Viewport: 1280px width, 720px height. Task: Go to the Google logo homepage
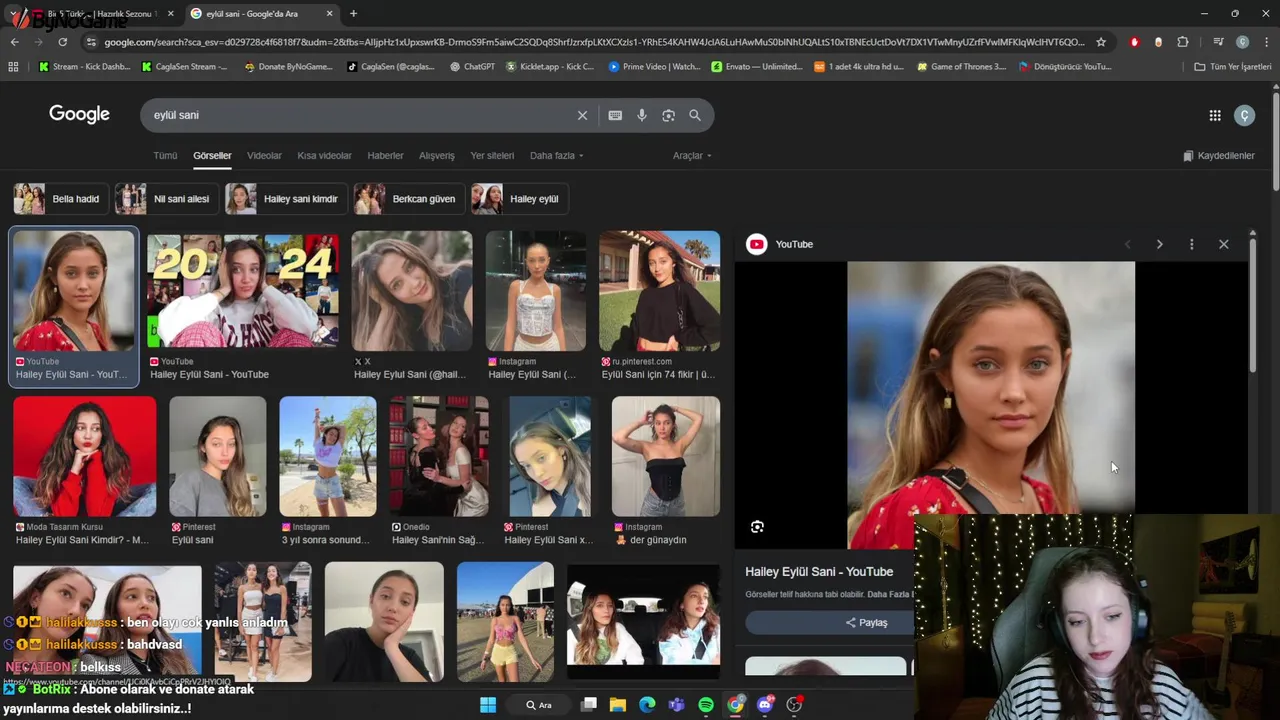click(79, 114)
